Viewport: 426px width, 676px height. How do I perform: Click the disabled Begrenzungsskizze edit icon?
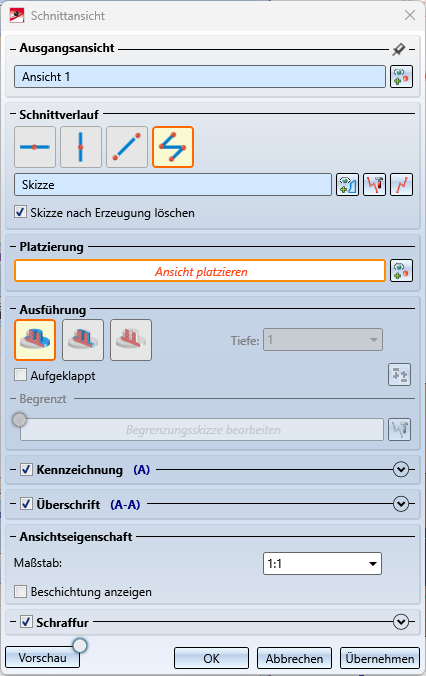pos(399,429)
